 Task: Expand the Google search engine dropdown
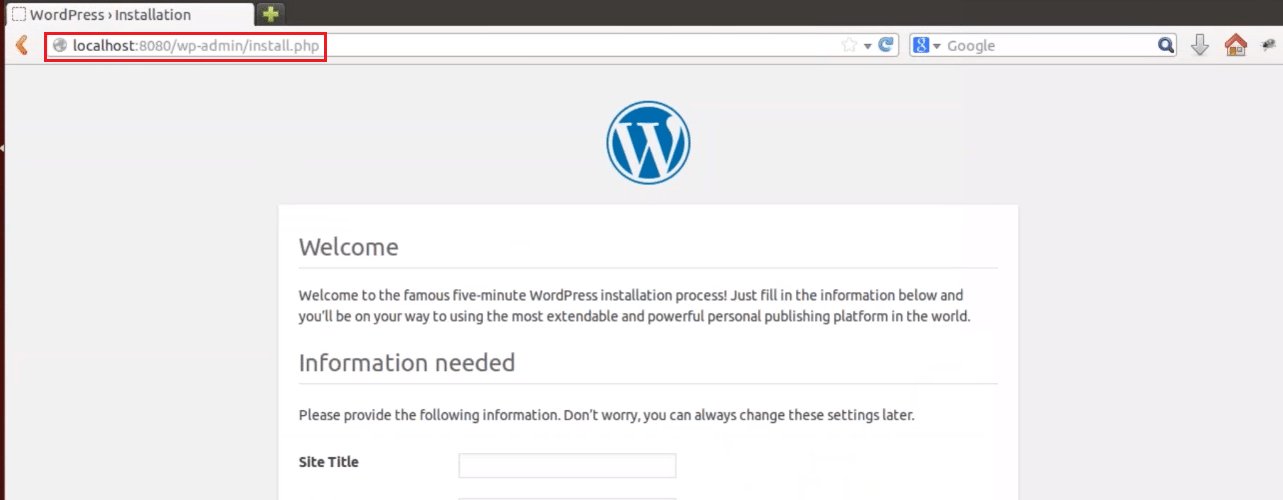point(927,45)
